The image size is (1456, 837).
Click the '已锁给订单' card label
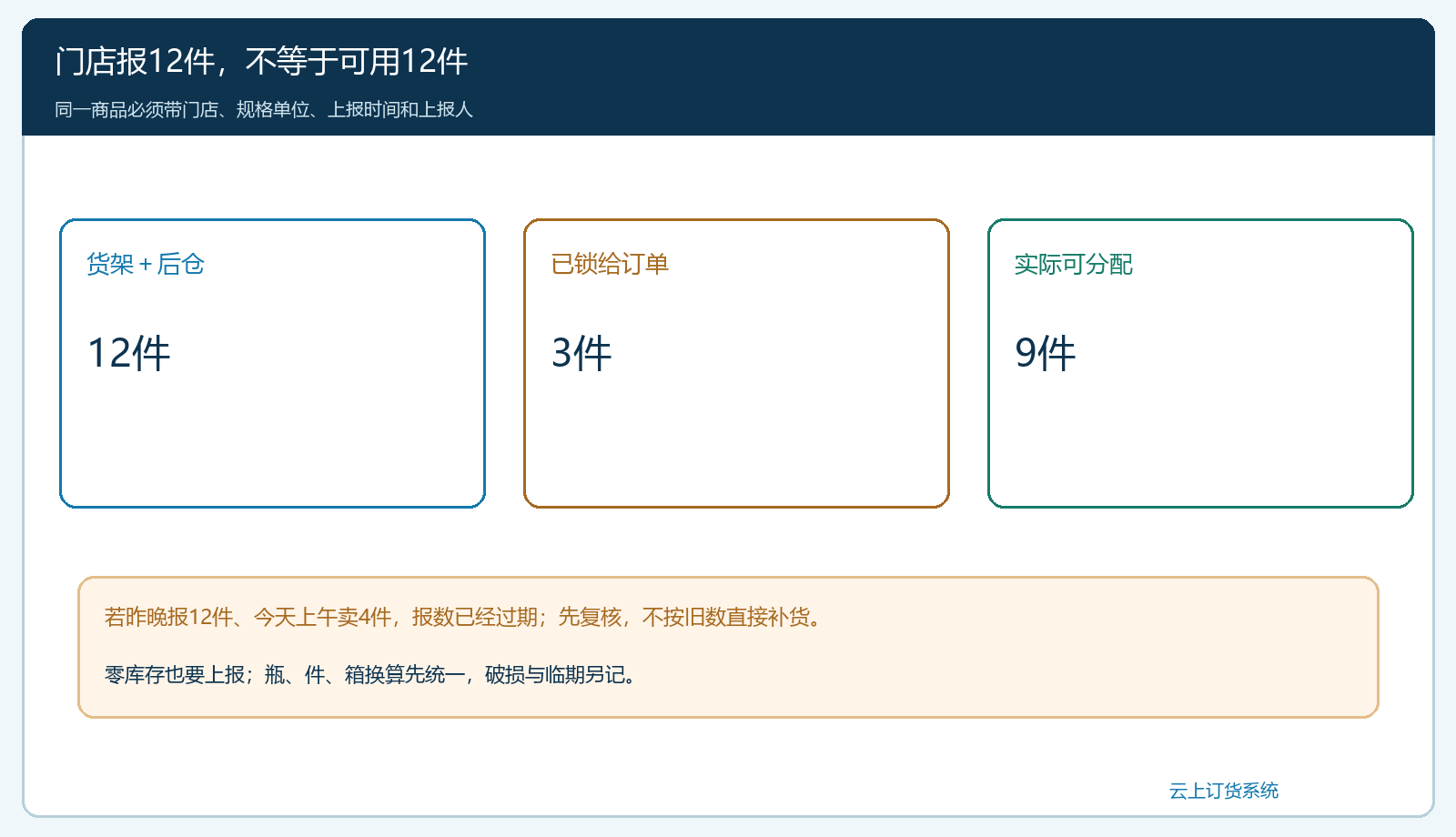coord(610,264)
